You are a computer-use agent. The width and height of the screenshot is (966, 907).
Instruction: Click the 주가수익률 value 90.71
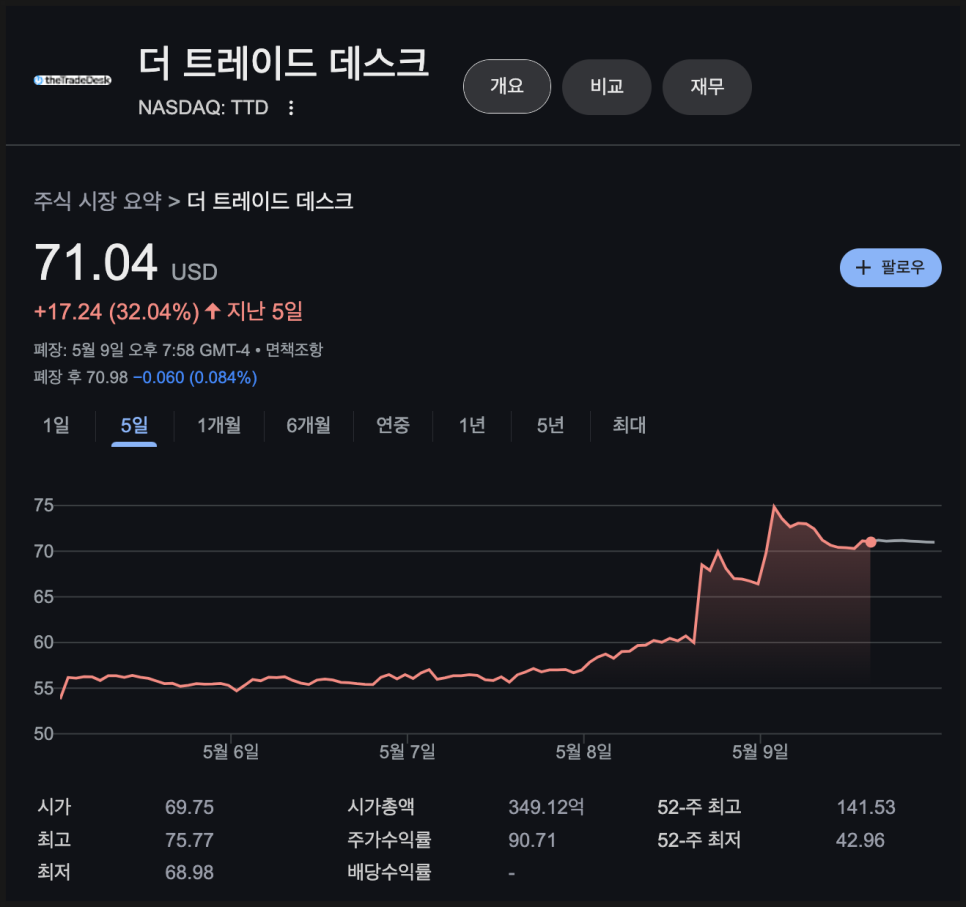click(532, 840)
